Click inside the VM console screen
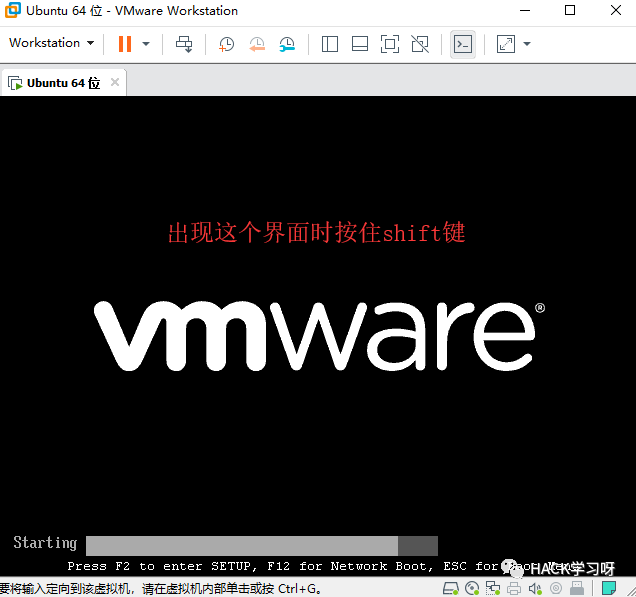 click(318, 336)
